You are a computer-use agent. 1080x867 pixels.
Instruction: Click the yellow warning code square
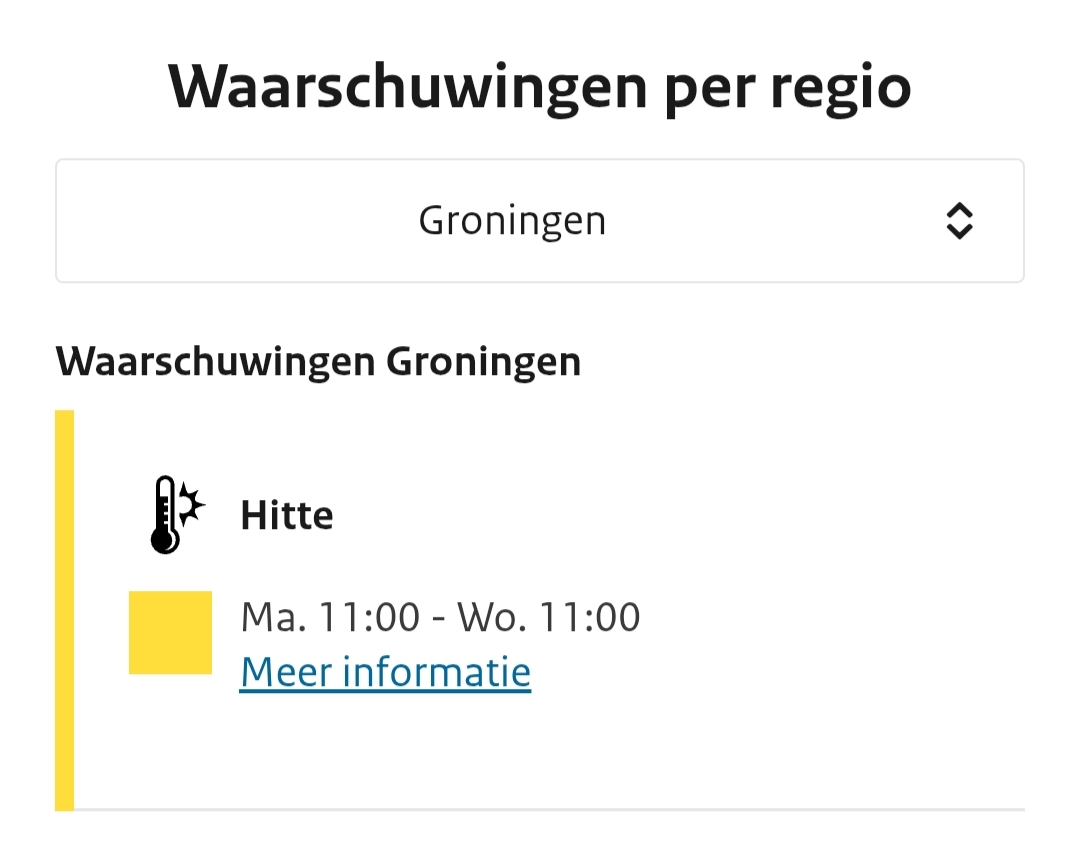pos(170,632)
